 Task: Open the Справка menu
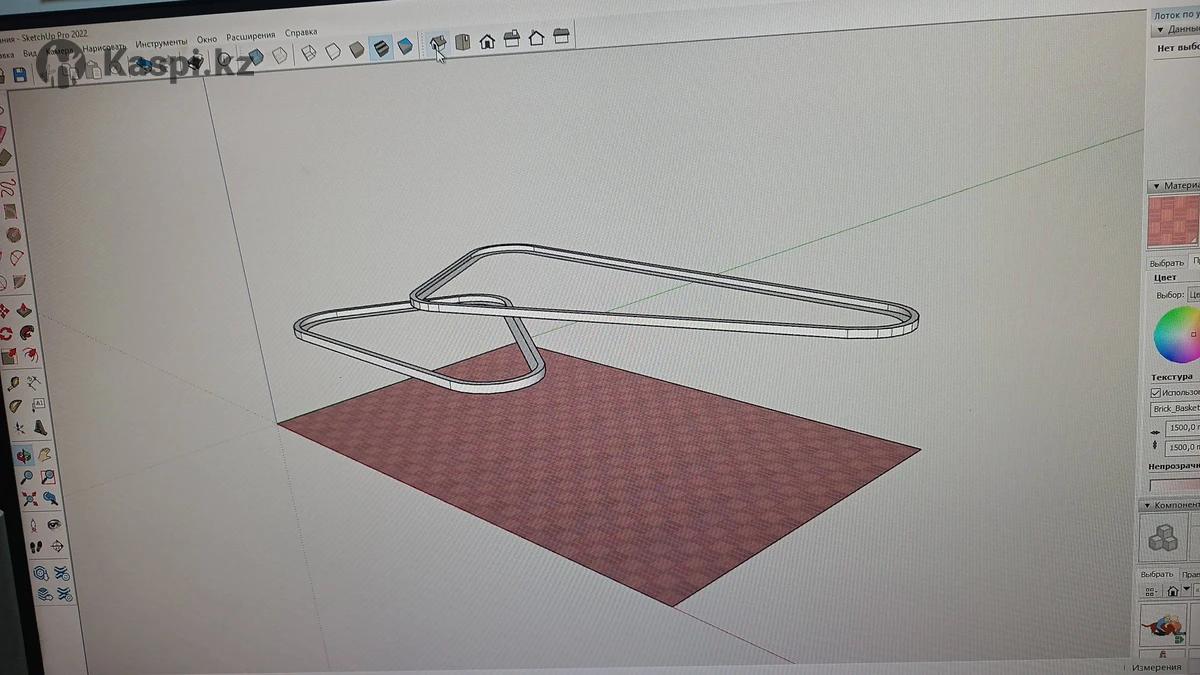point(301,33)
